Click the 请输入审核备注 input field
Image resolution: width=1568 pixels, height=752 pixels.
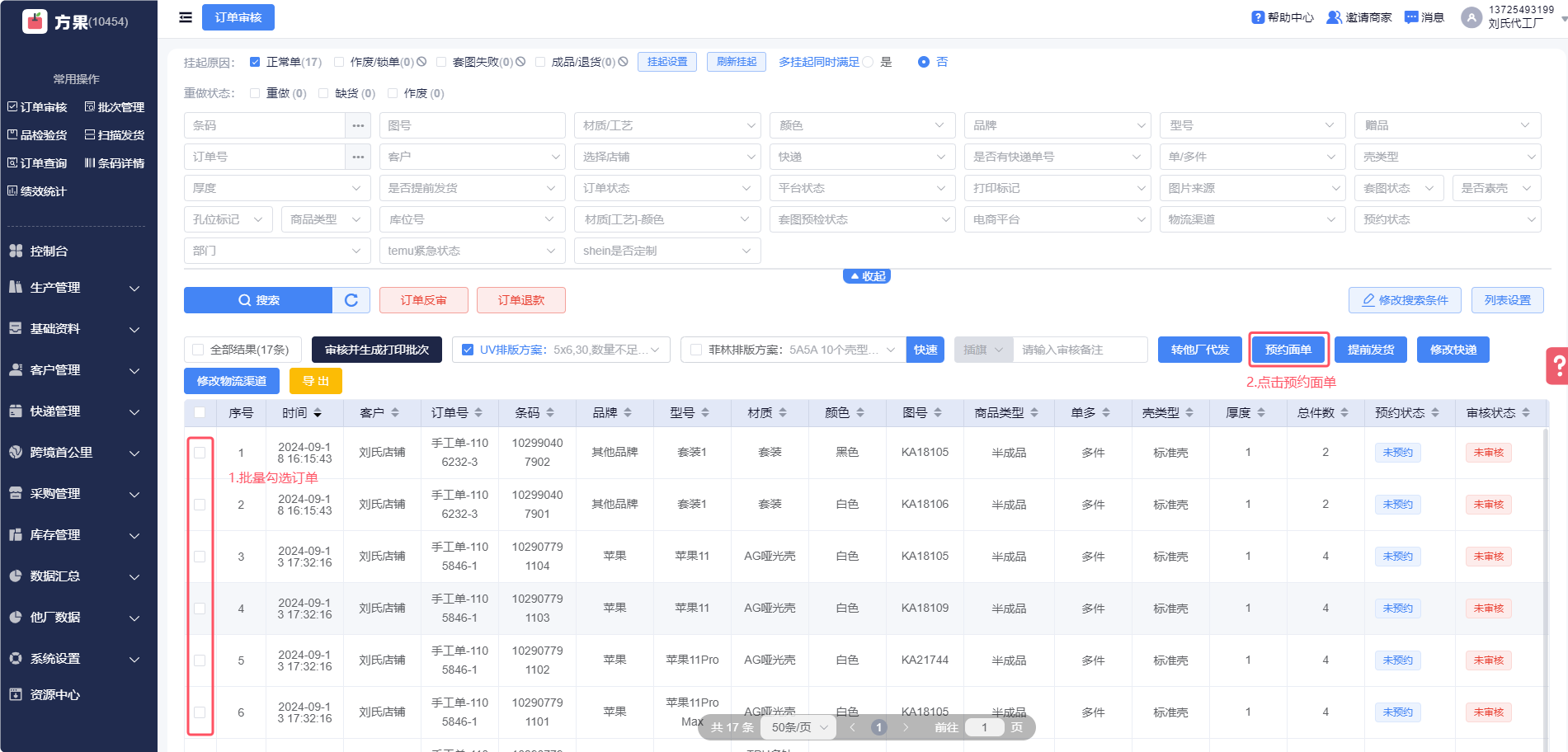click(x=1080, y=350)
